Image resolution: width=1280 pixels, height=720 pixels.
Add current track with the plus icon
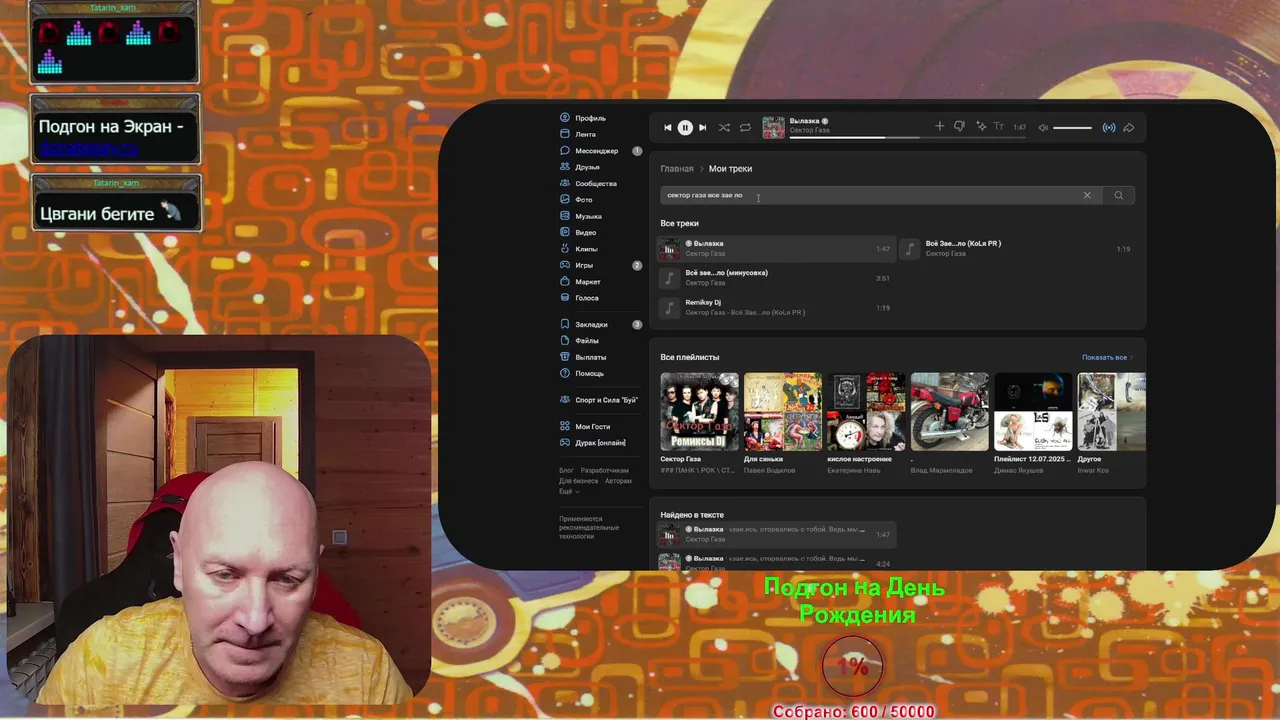(x=939, y=126)
